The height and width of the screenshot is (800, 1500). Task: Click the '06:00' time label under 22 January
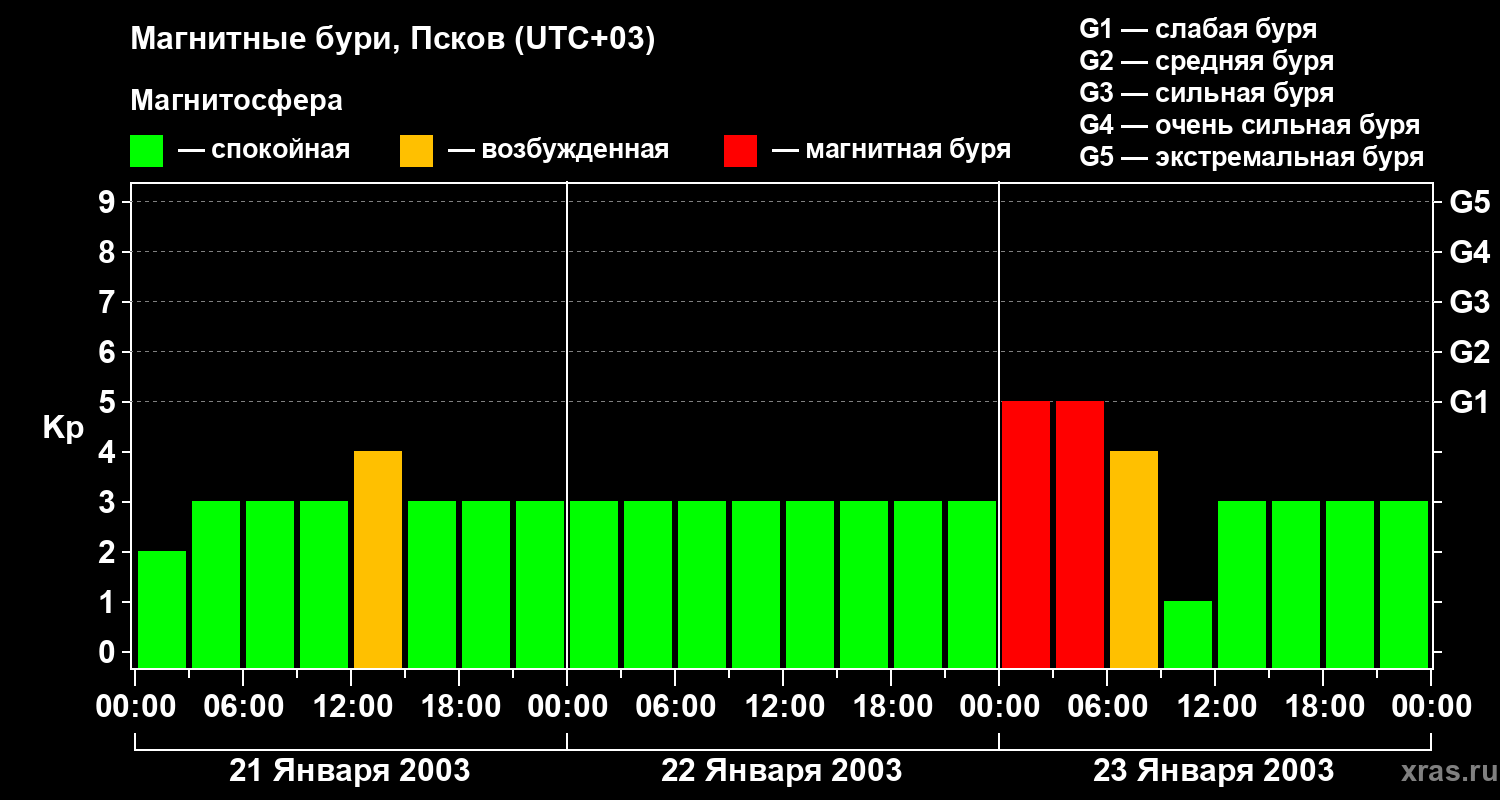(675, 707)
